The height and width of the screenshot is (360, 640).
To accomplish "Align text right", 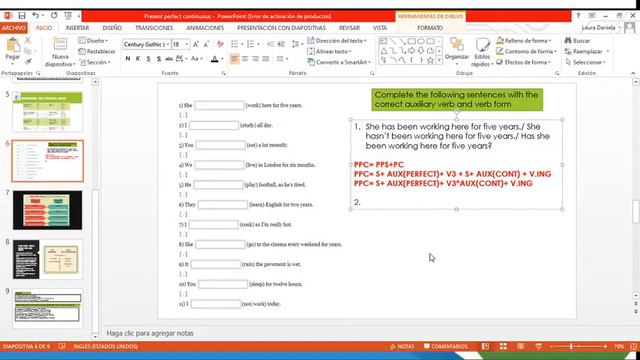I will [256, 59].
